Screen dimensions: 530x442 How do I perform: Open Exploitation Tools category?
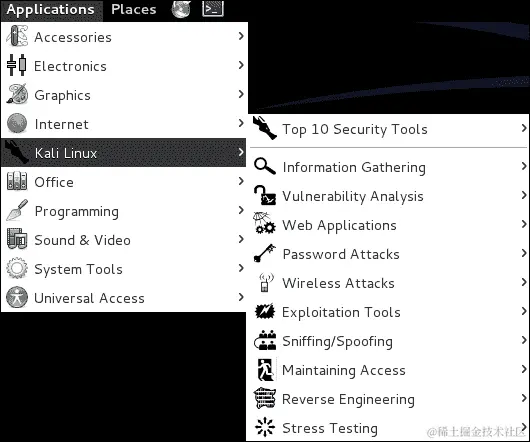389,312
